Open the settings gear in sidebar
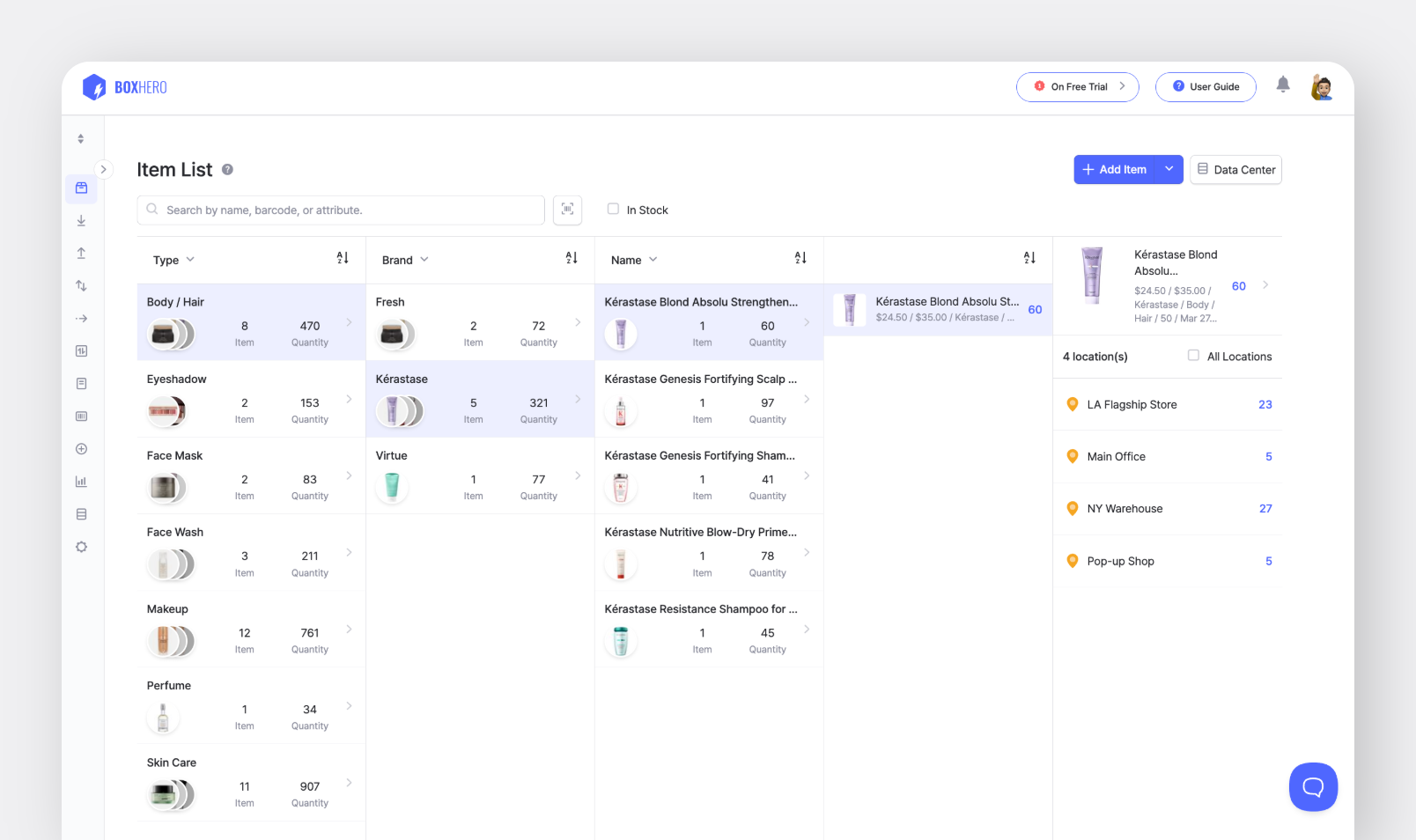1416x840 pixels. [81, 547]
